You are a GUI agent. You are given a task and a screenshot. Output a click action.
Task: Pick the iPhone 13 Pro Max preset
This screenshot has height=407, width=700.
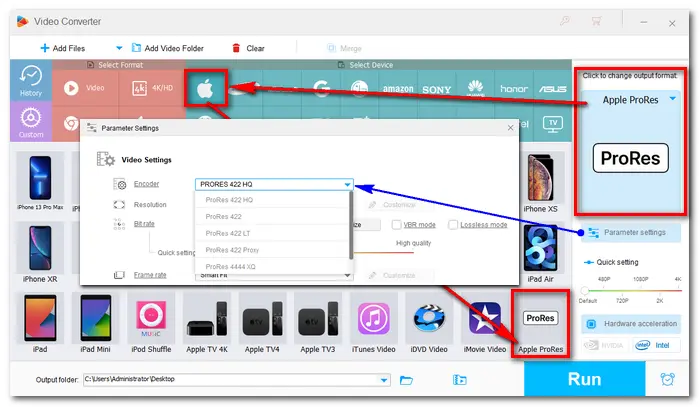40,182
